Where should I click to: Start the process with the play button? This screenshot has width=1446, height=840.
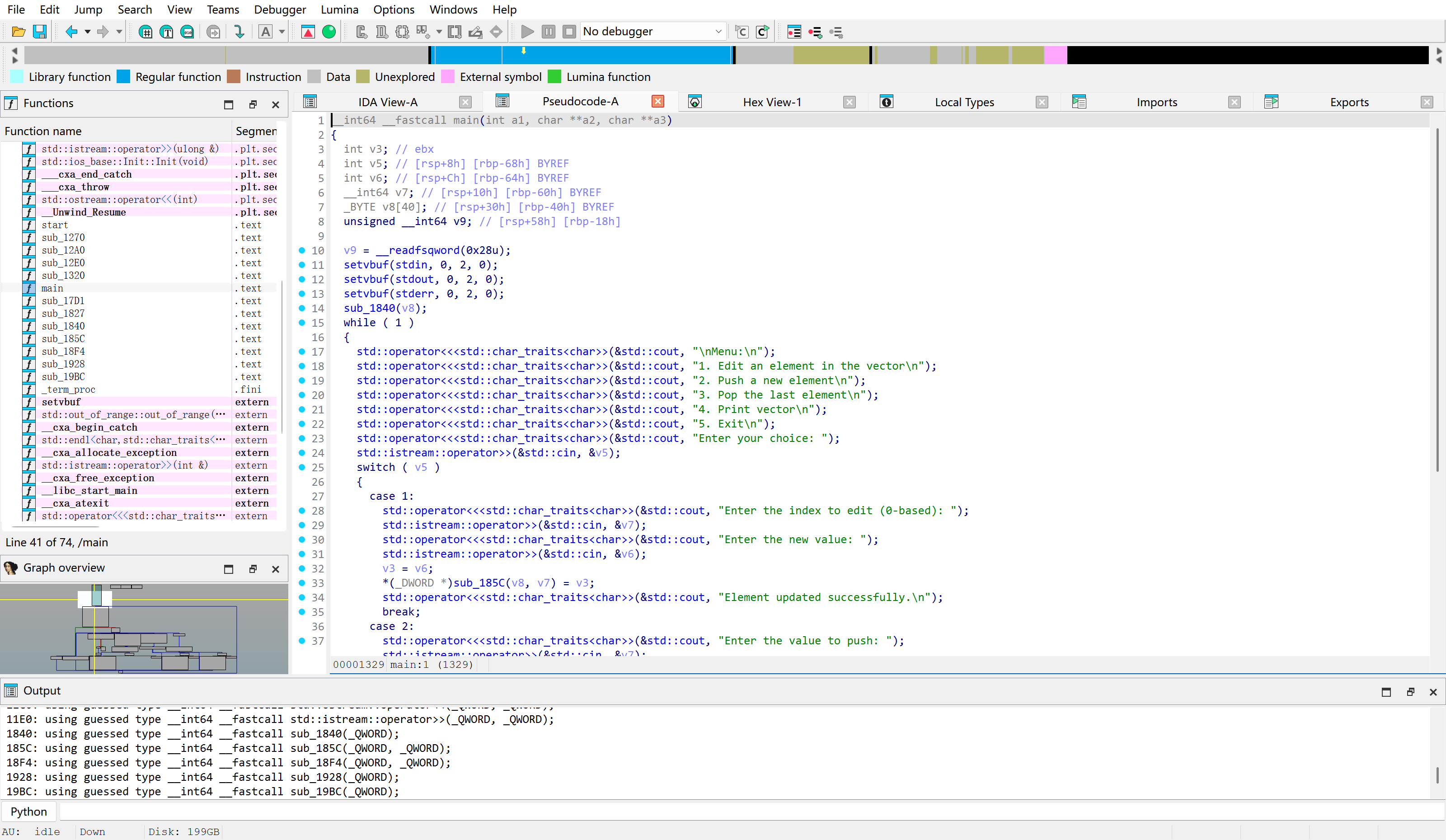click(527, 32)
